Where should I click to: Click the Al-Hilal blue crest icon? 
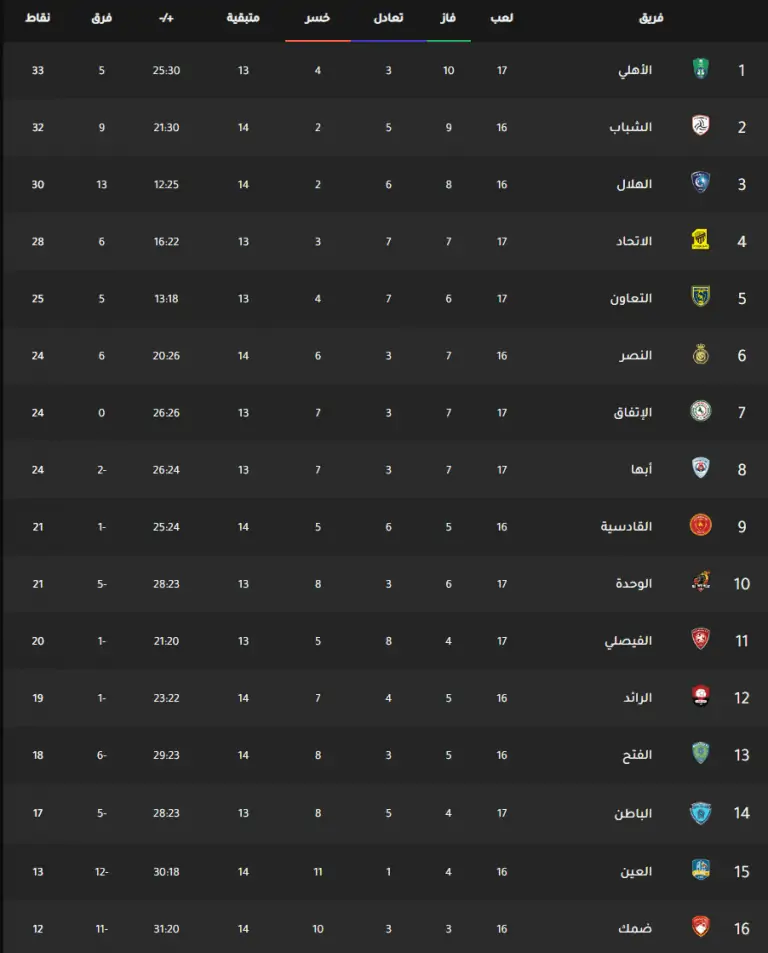701,182
